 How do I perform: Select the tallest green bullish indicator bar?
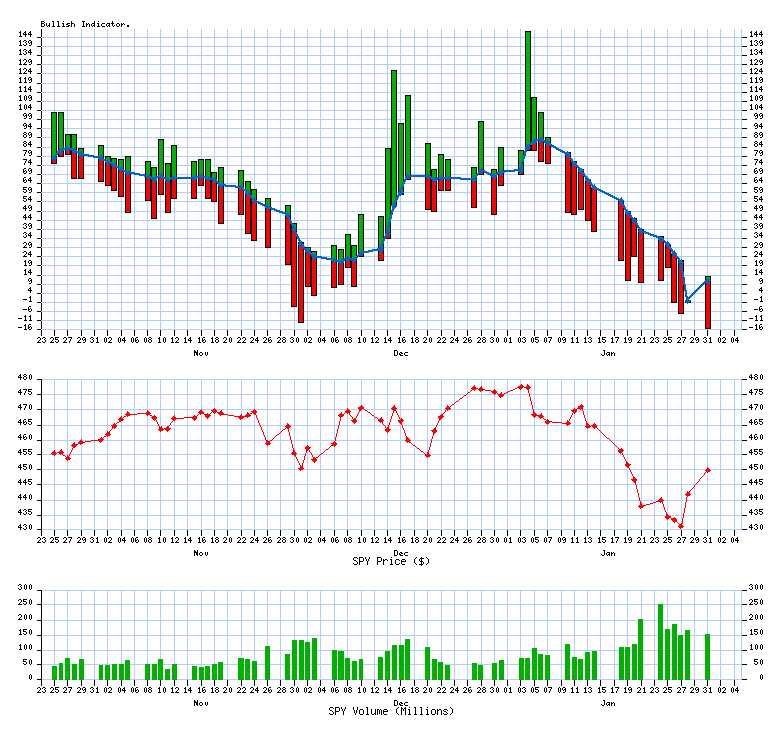528,90
